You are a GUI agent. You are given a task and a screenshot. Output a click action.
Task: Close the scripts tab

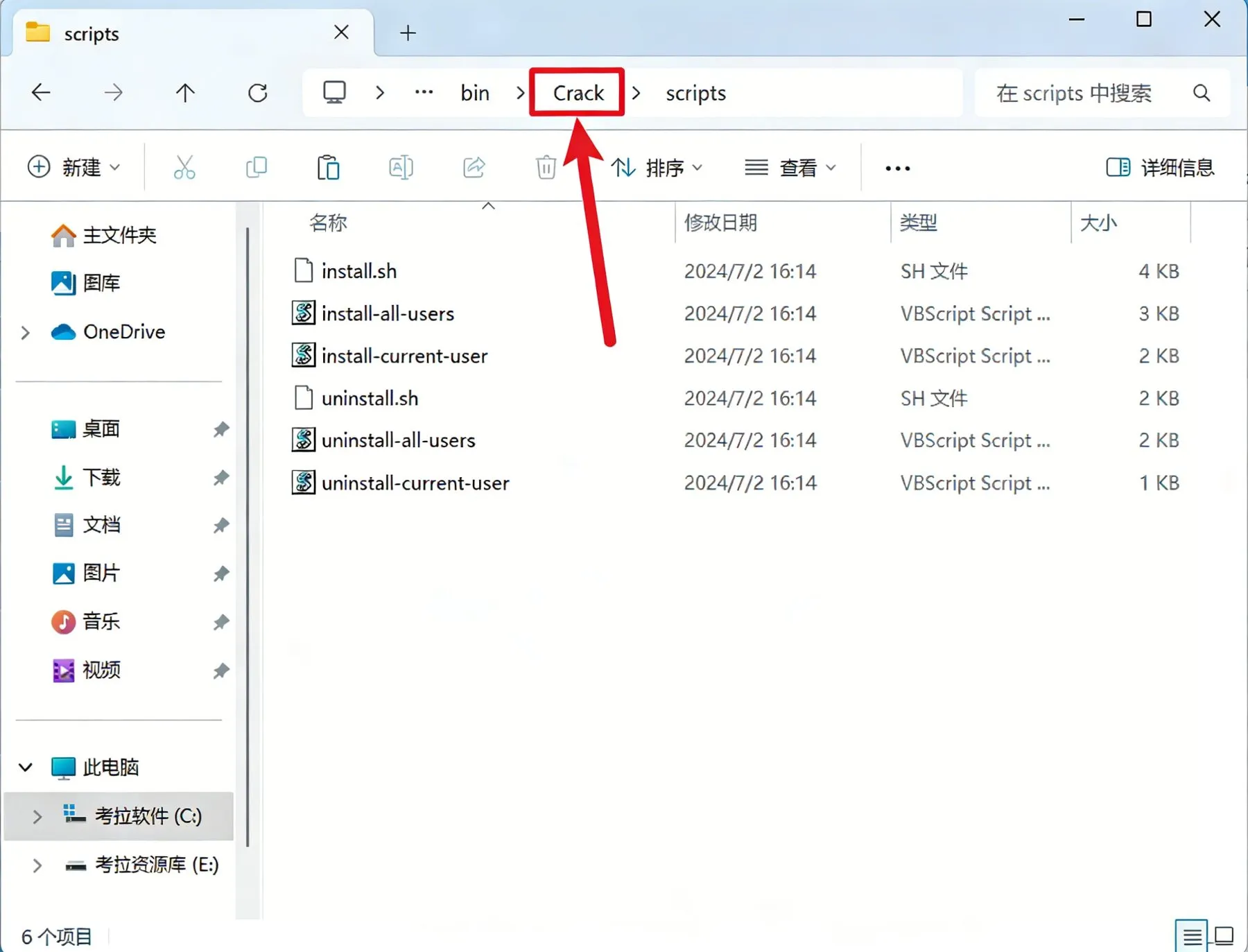click(x=341, y=33)
